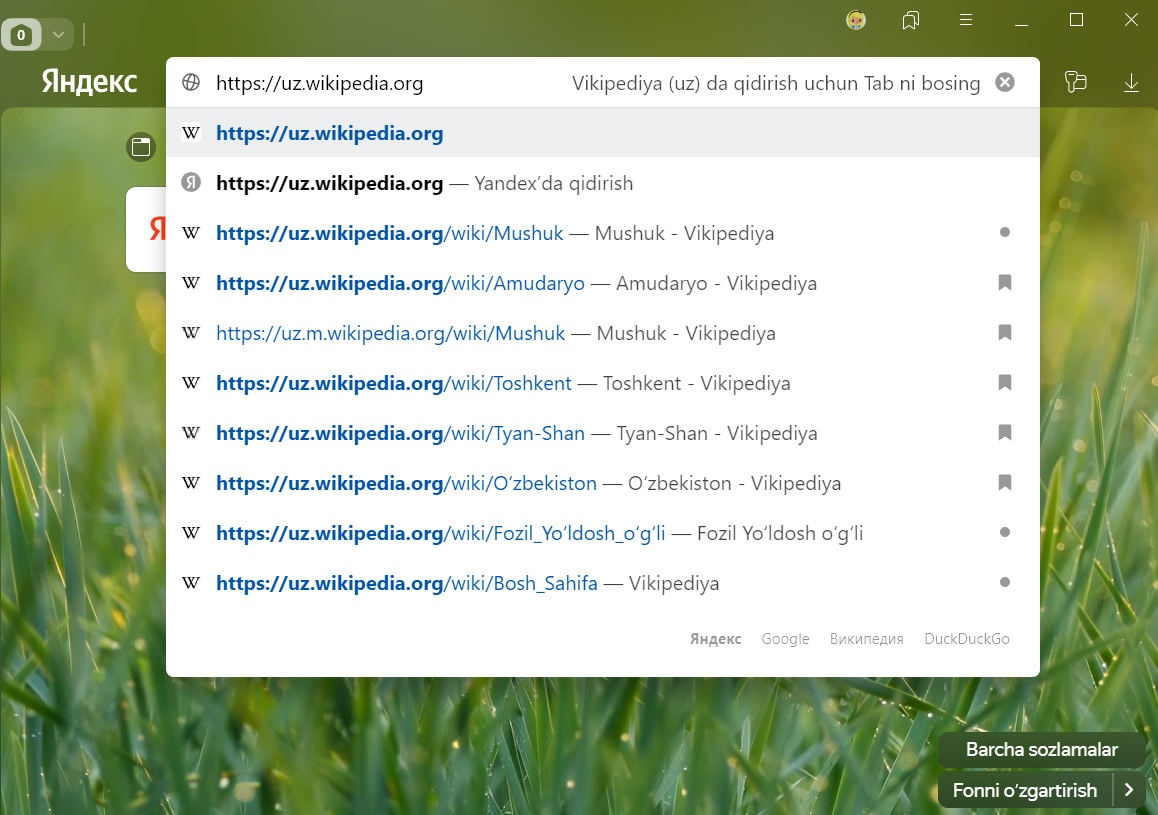
Task: Open the extensions icon beside downloads
Action: pos(1076,83)
